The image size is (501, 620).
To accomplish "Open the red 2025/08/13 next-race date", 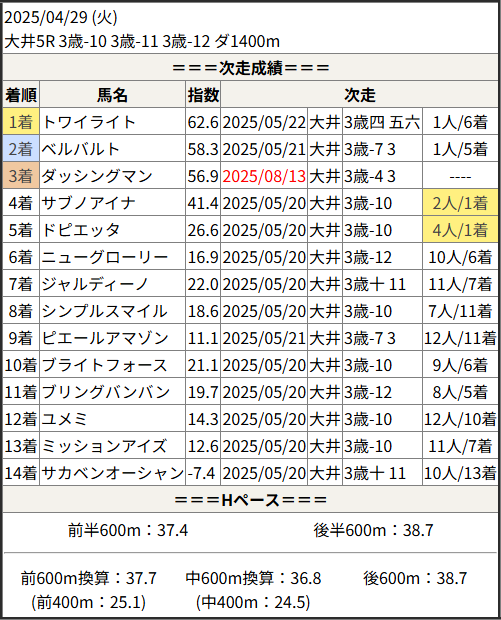I will point(264,176).
